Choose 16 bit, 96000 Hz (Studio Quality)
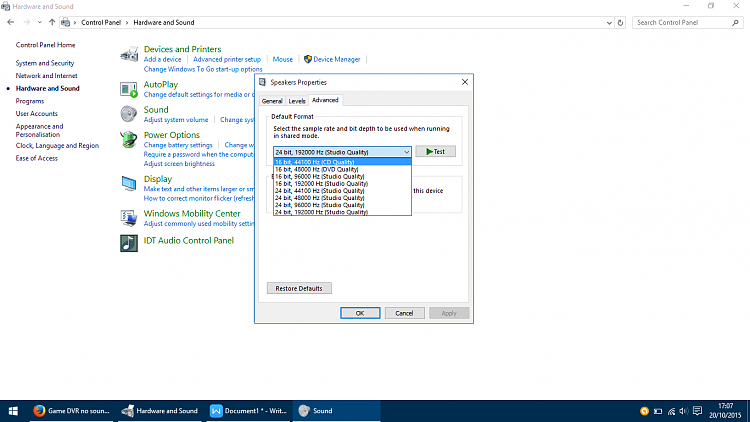750x422 pixels. point(342,176)
